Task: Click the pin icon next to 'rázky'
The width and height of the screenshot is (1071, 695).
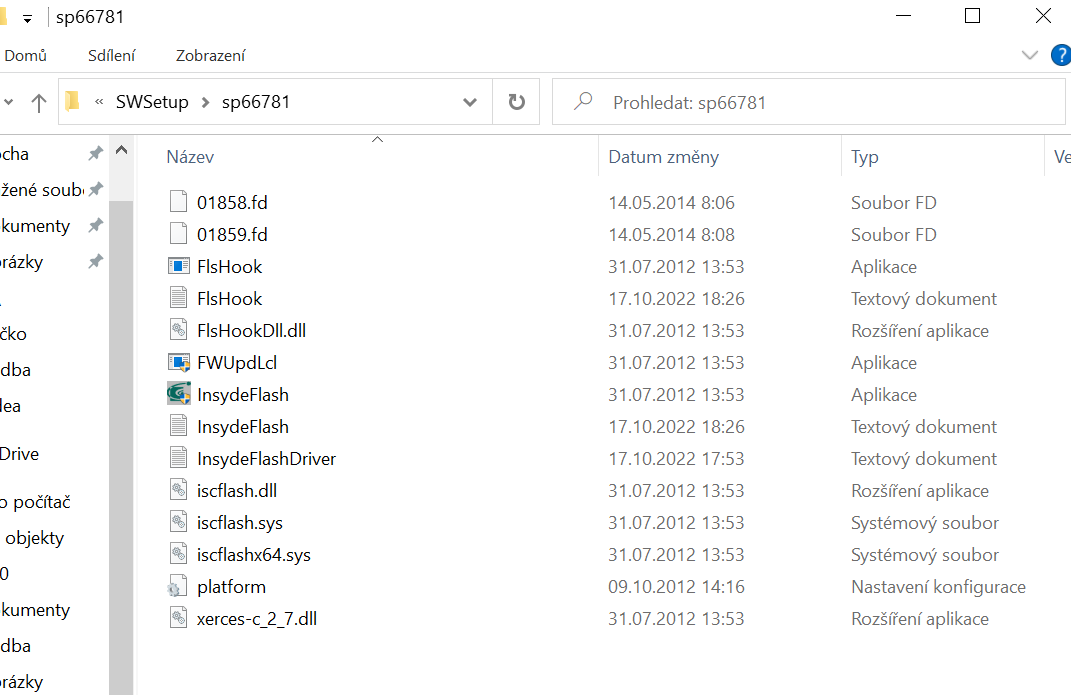Action: [x=96, y=261]
